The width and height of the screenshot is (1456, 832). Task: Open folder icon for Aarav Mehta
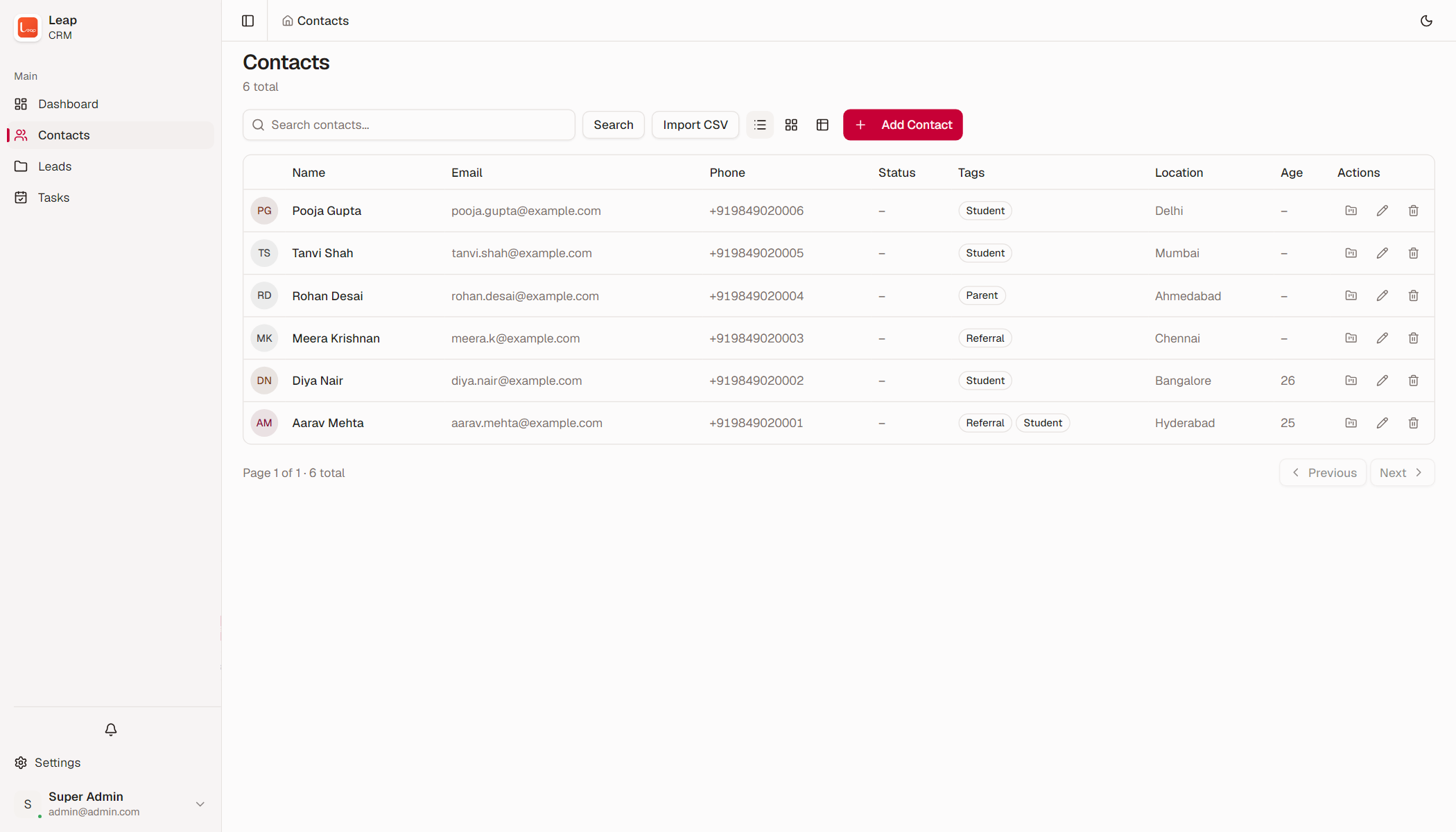coord(1351,423)
